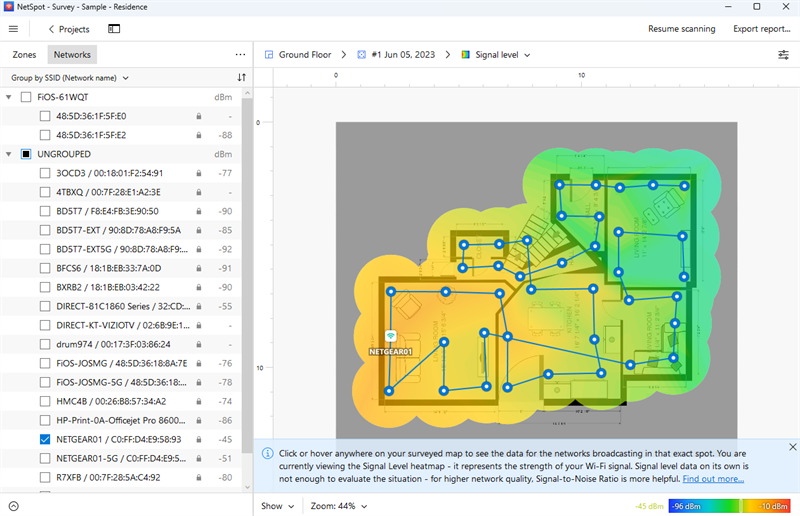The image size is (800, 516).
Task: Click Resume scanning
Action: 681,29
